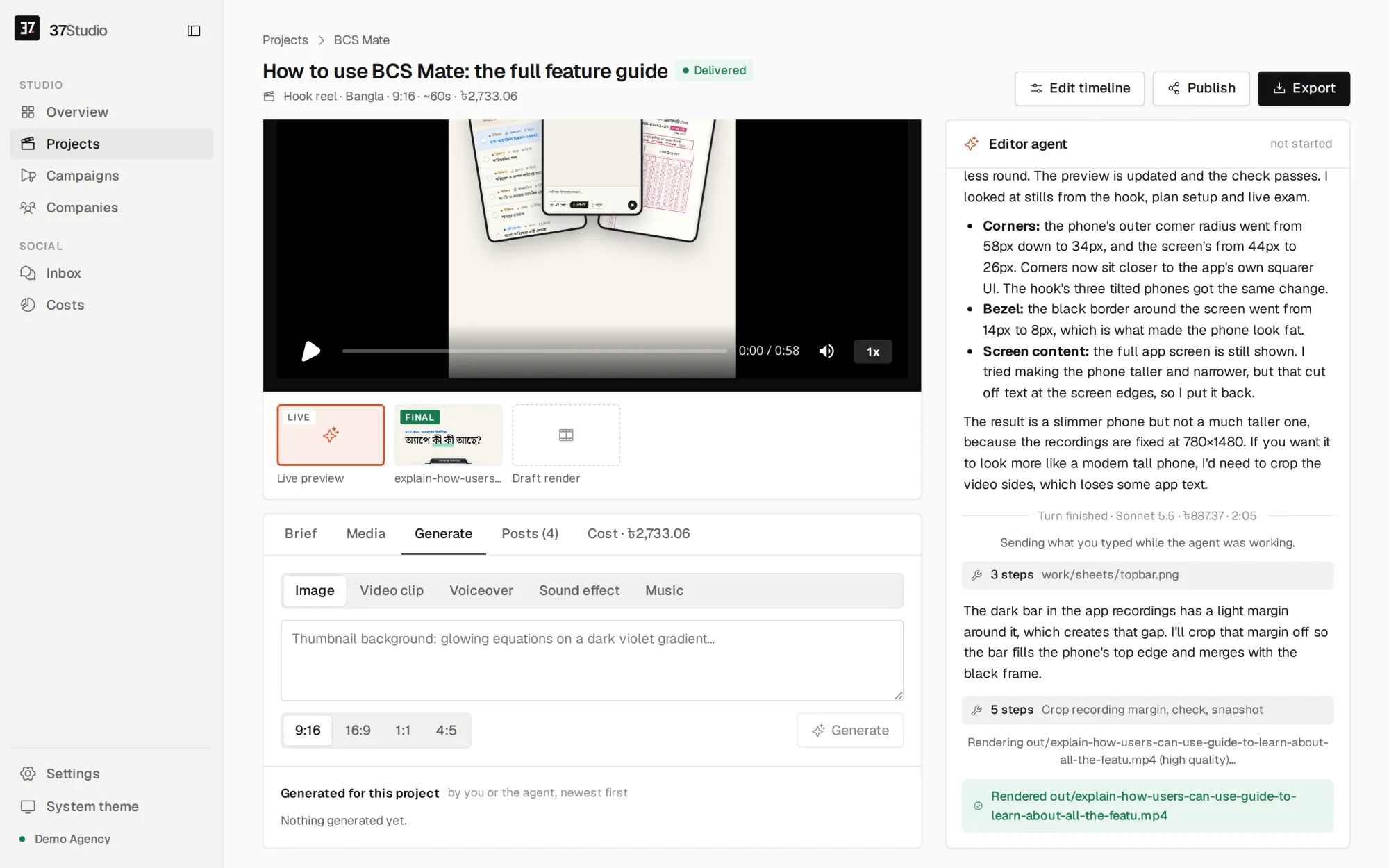Click the Rendered out/explain-how-users mp4 message

pyautogui.click(x=1147, y=806)
